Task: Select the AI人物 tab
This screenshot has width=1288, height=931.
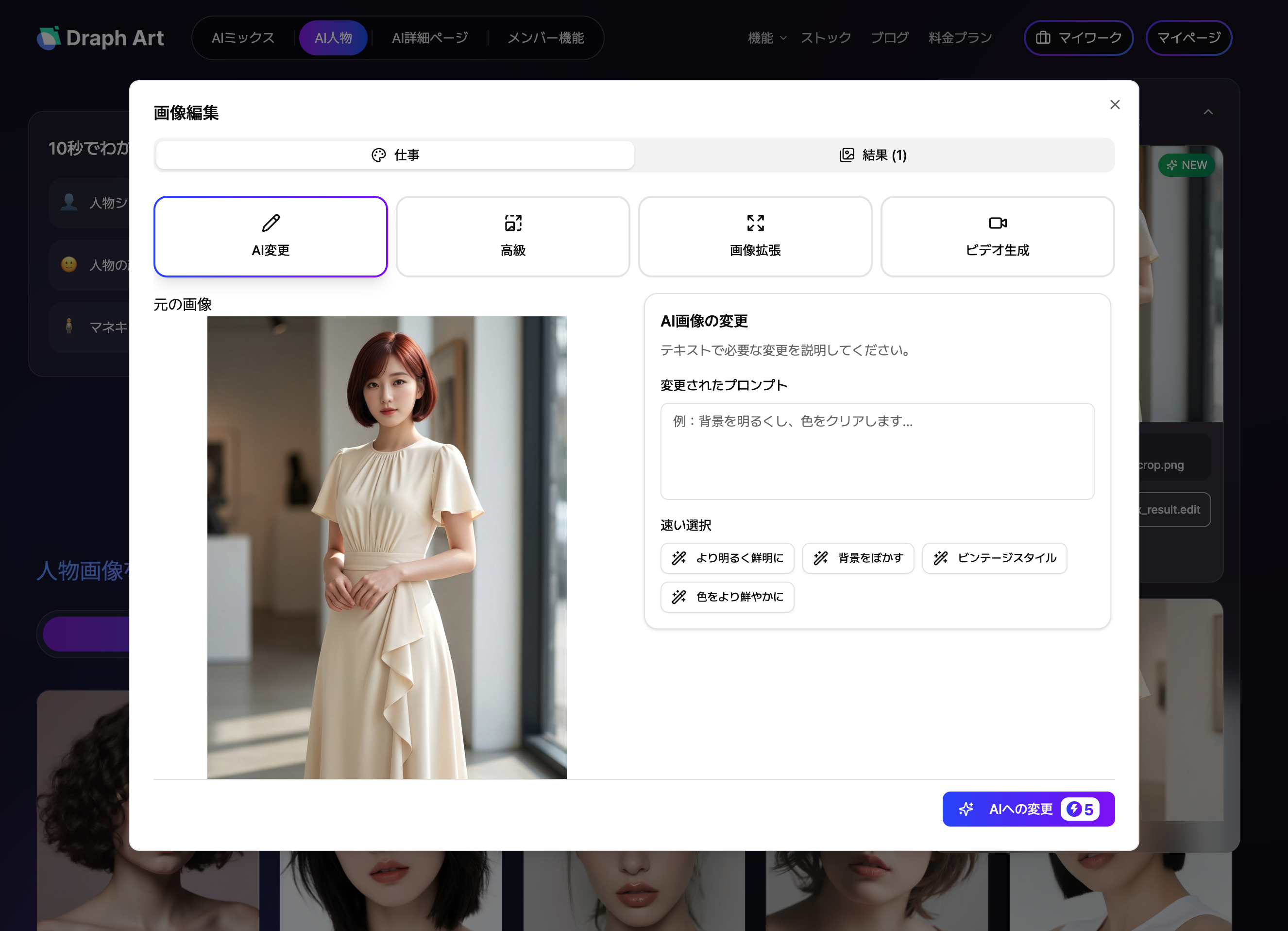Action: coord(333,38)
